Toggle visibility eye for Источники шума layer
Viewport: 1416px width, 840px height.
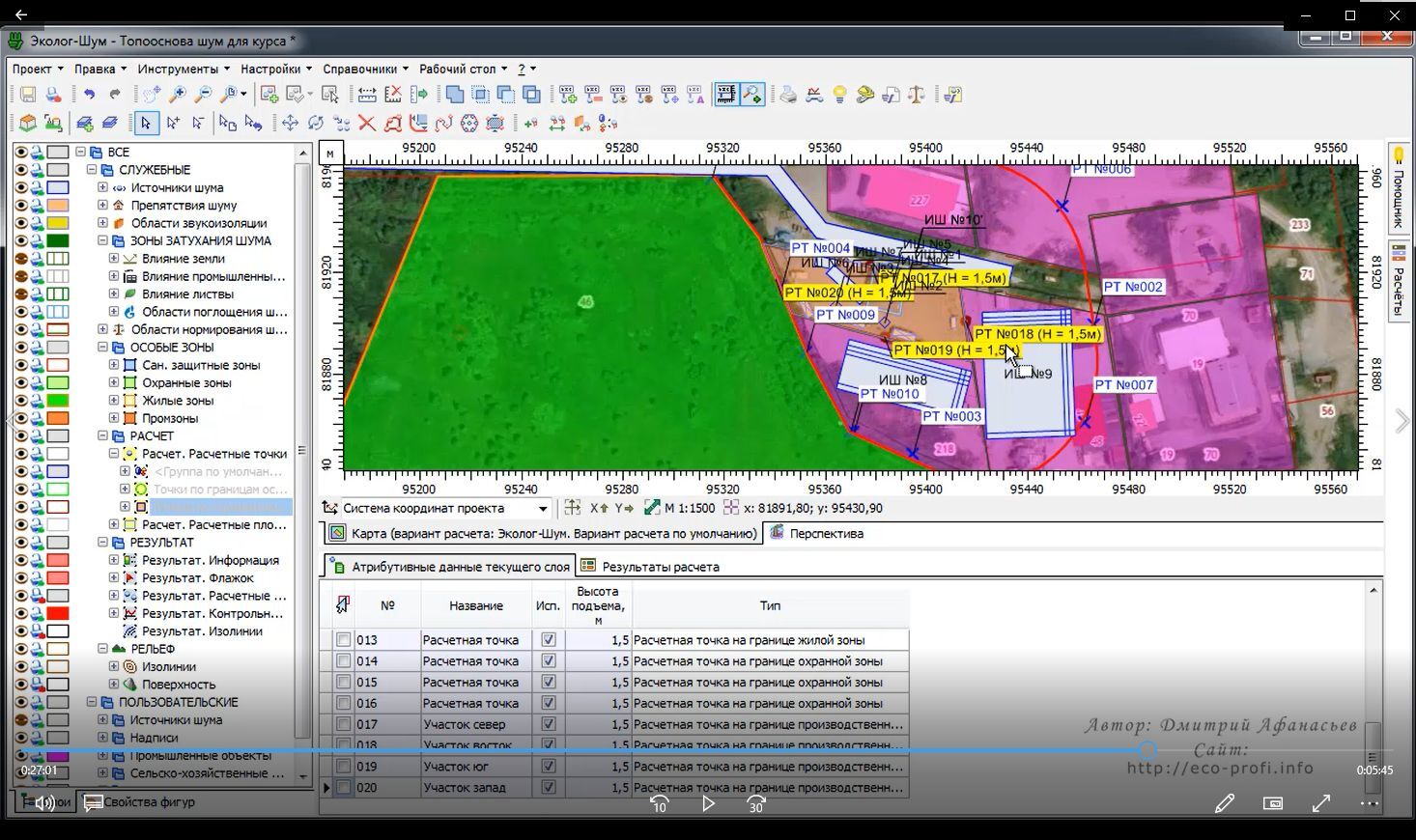click(21, 188)
